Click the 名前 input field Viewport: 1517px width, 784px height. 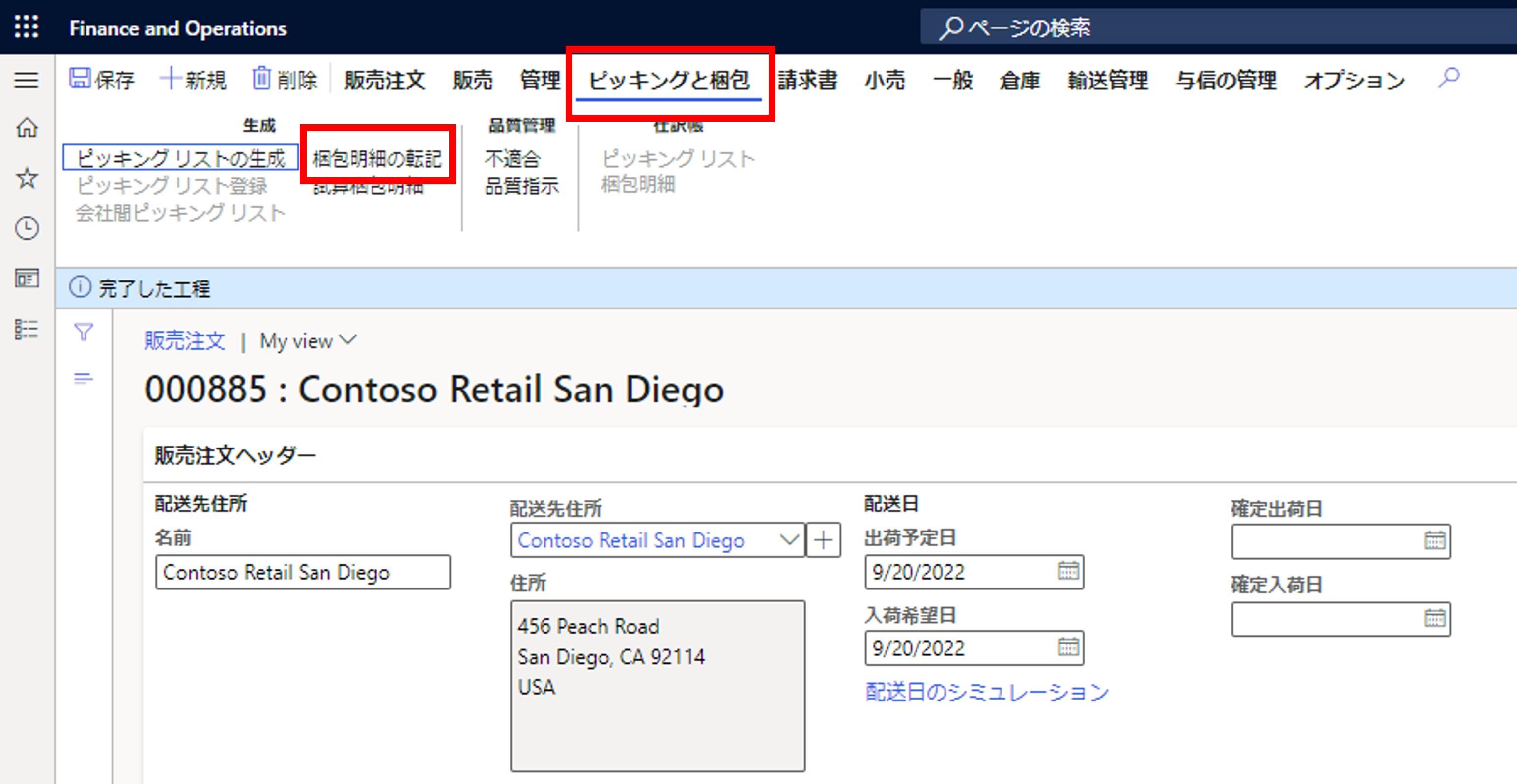[303, 571]
